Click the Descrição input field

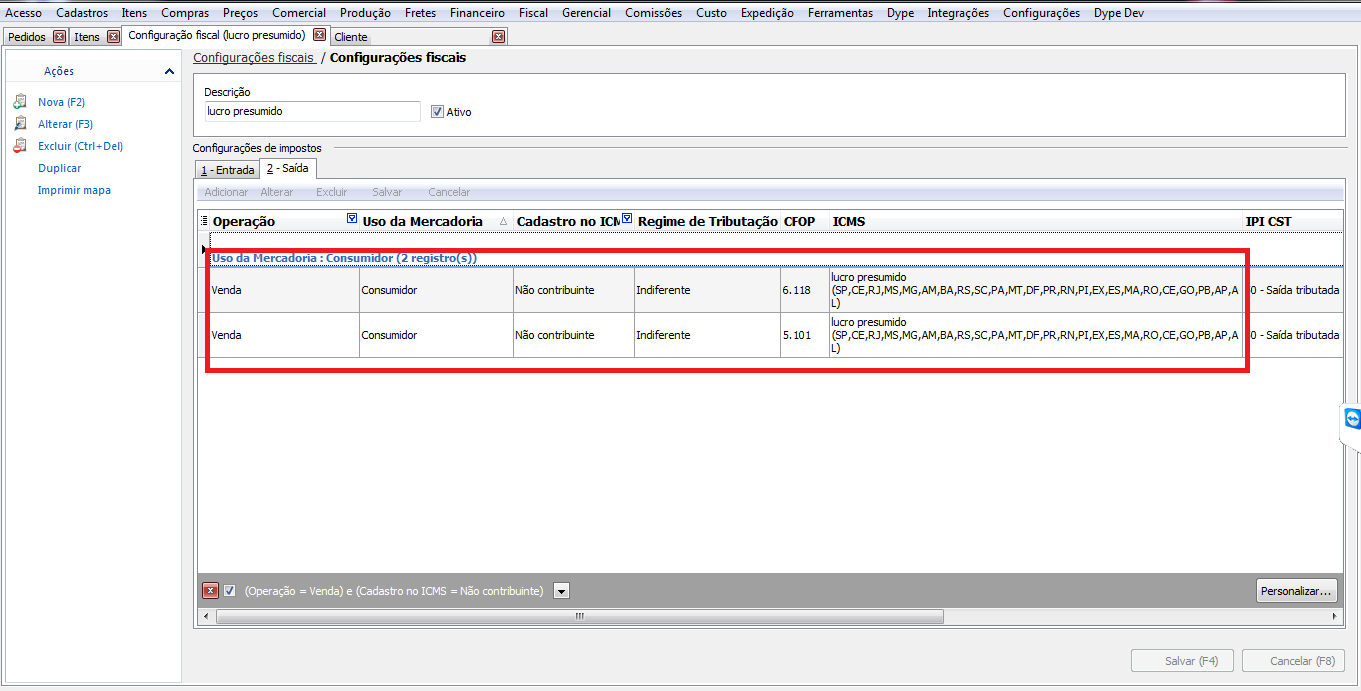[312, 111]
